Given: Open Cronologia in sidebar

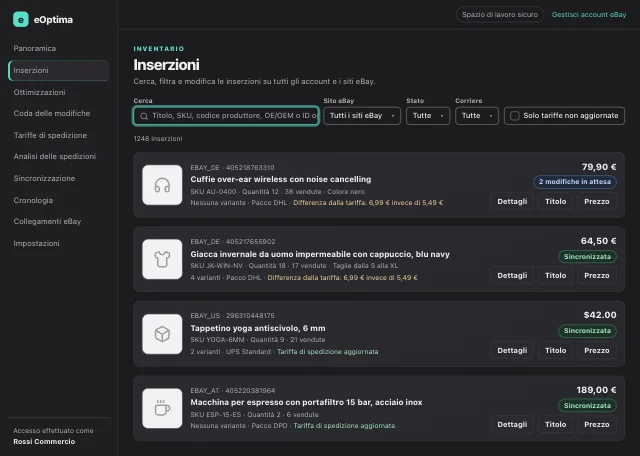Looking at the screenshot, I should (33, 200).
